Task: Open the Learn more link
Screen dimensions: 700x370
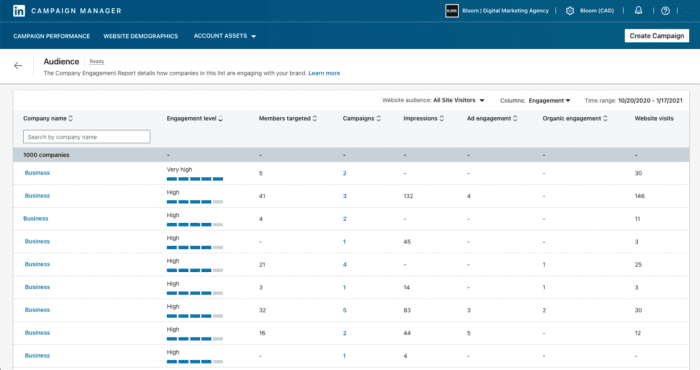Action: pos(324,73)
